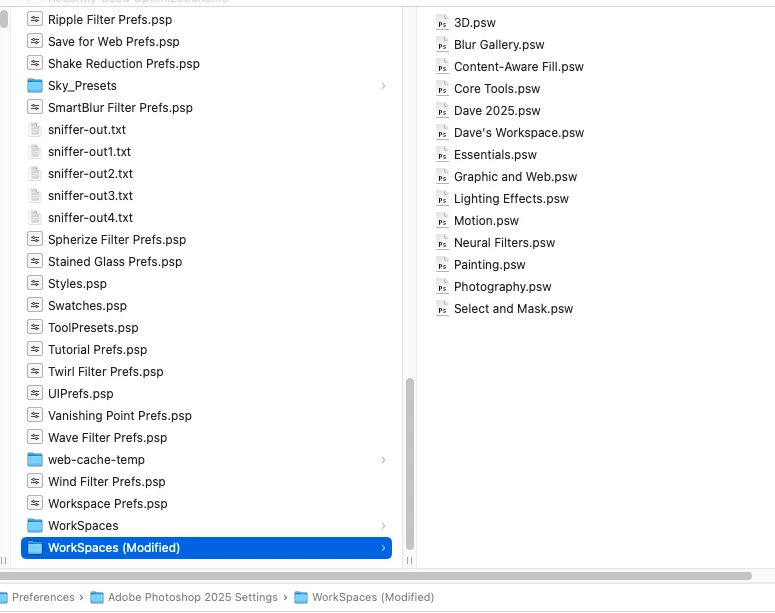Click the ToolPresets.psp file icon
This screenshot has height=613, width=775.
tap(35, 328)
